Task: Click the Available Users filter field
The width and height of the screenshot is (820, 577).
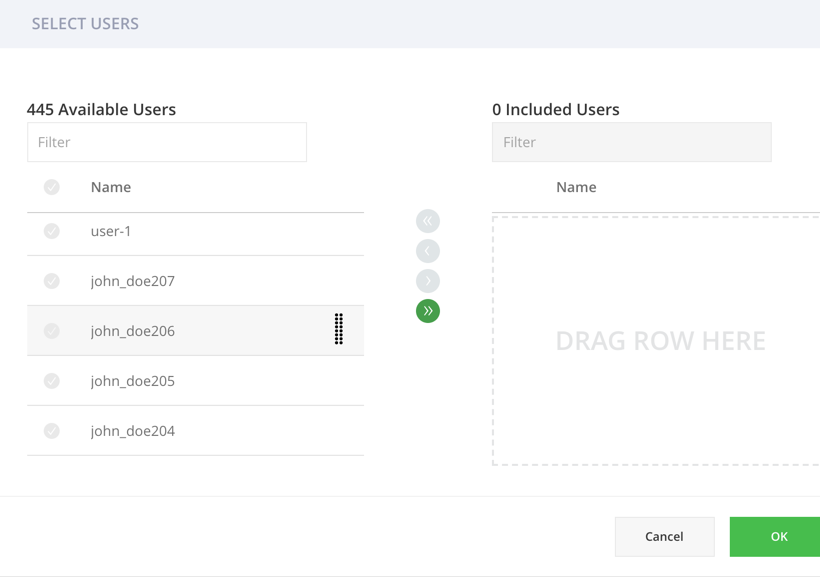Action: click(166, 142)
